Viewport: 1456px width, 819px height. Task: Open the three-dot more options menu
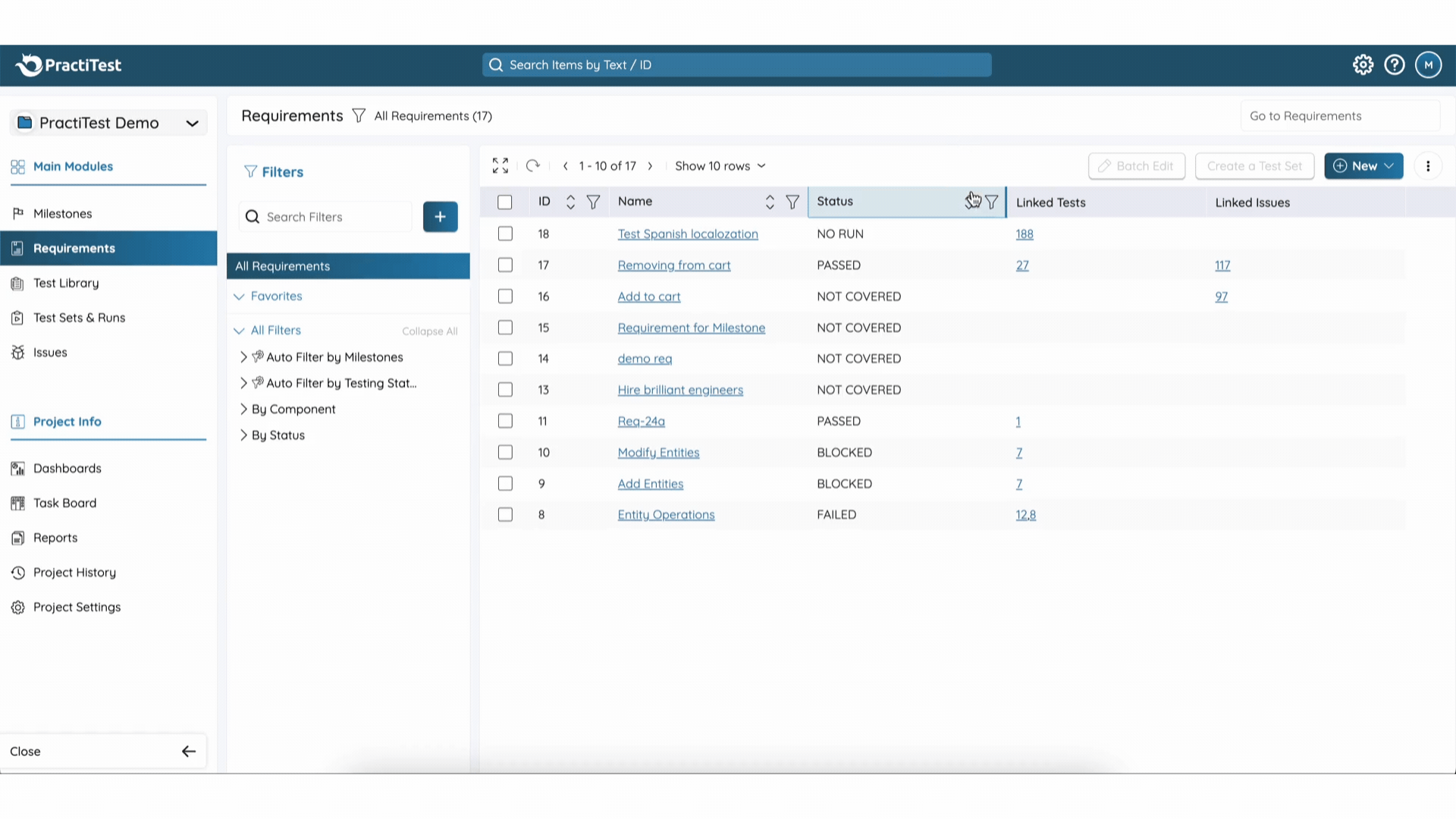pyautogui.click(x=1428, y=166)
